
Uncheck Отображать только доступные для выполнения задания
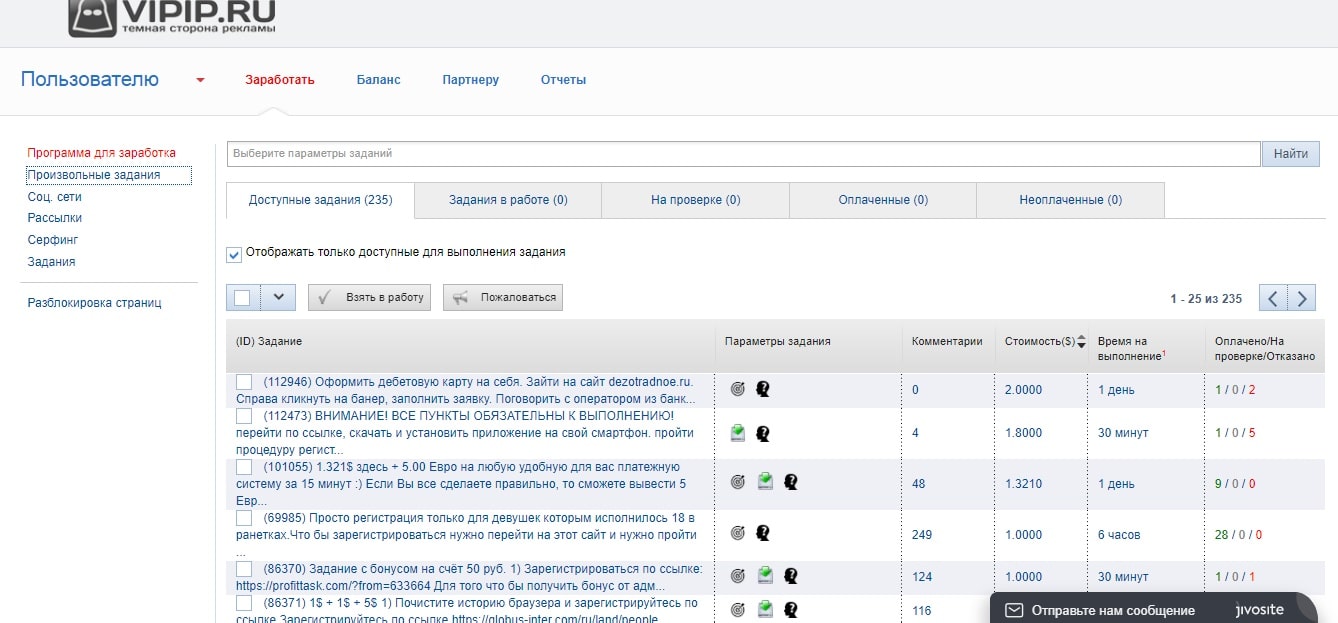click(x=233, y=254)
